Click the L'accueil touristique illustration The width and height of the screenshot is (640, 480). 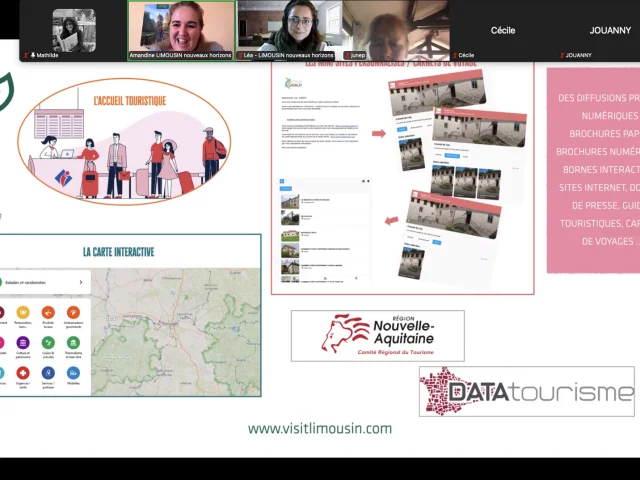[124, 141]
